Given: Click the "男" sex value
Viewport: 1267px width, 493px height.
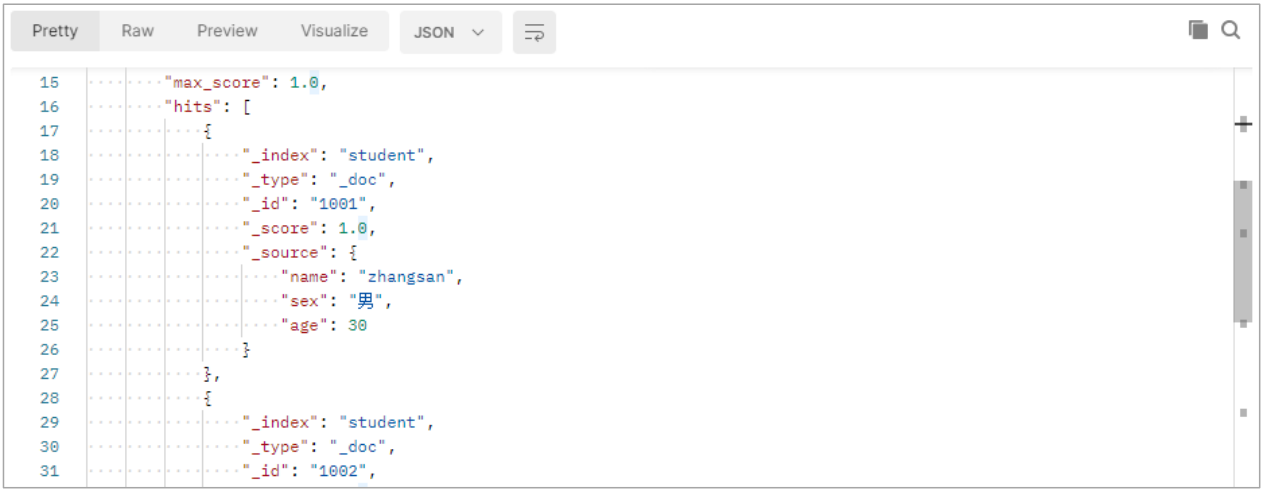Looking at the screenshot, I should coord(365,301).
